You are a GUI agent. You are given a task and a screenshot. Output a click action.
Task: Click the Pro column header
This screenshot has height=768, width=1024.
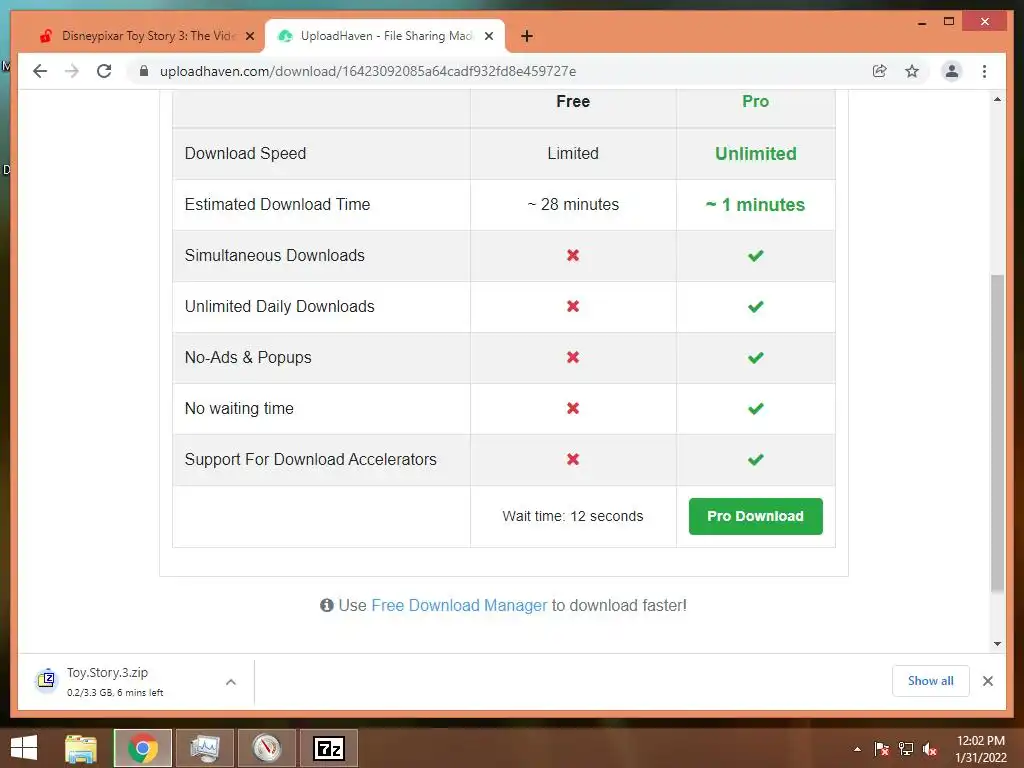pyautogui.click(x=756, y=101)
